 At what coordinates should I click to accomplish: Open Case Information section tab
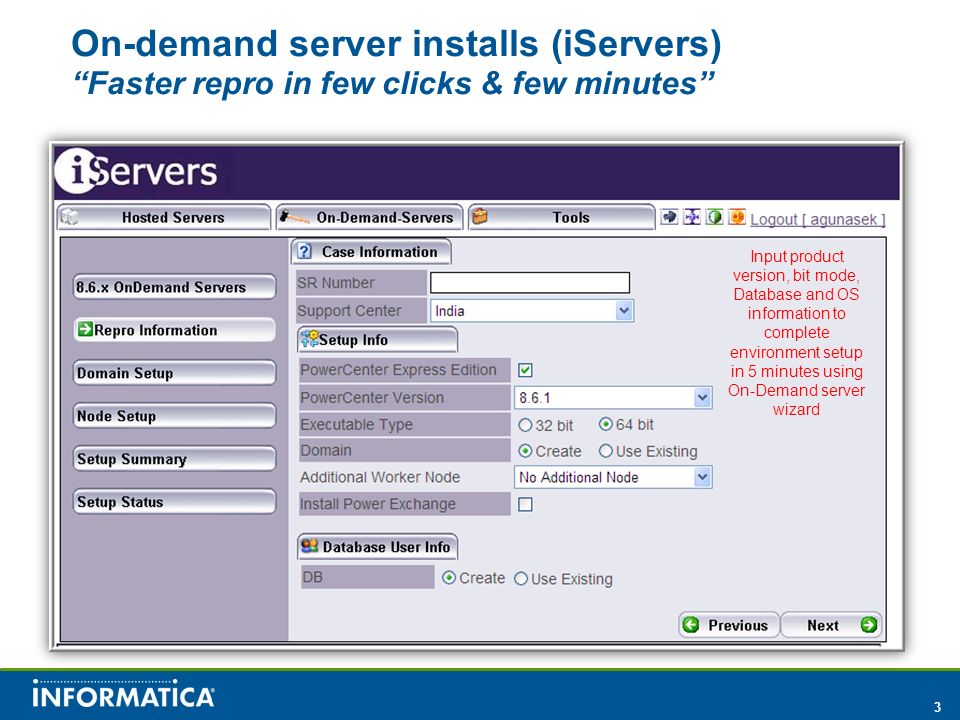coord(371,252)
